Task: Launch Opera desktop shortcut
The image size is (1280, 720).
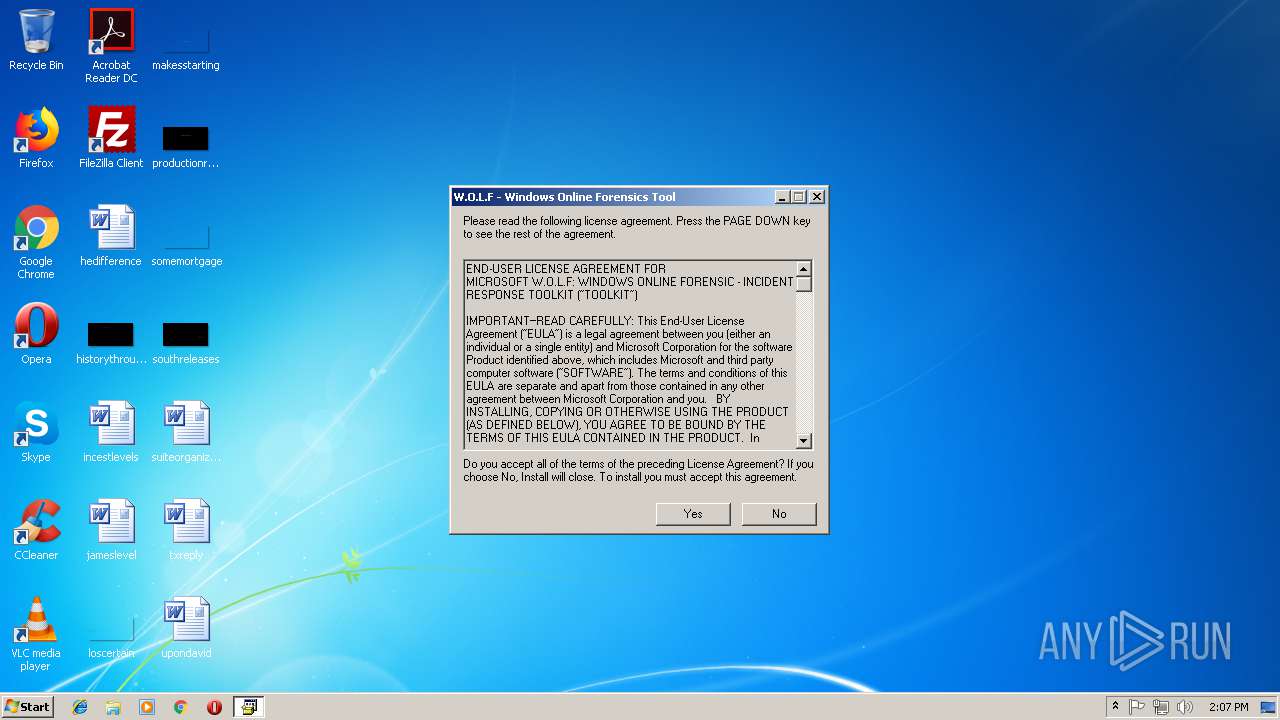Action: click(x=36, y=334)
